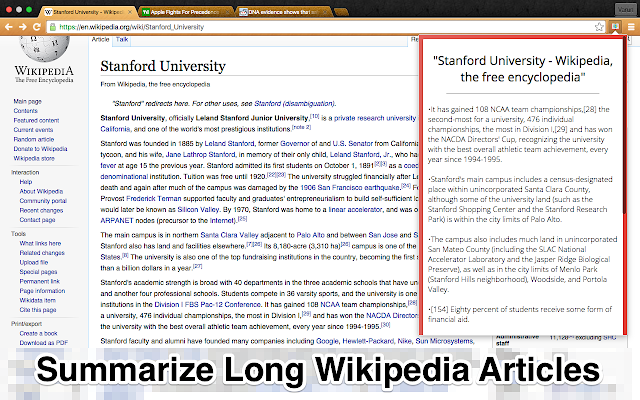Open About Wikipedia link

41,191
